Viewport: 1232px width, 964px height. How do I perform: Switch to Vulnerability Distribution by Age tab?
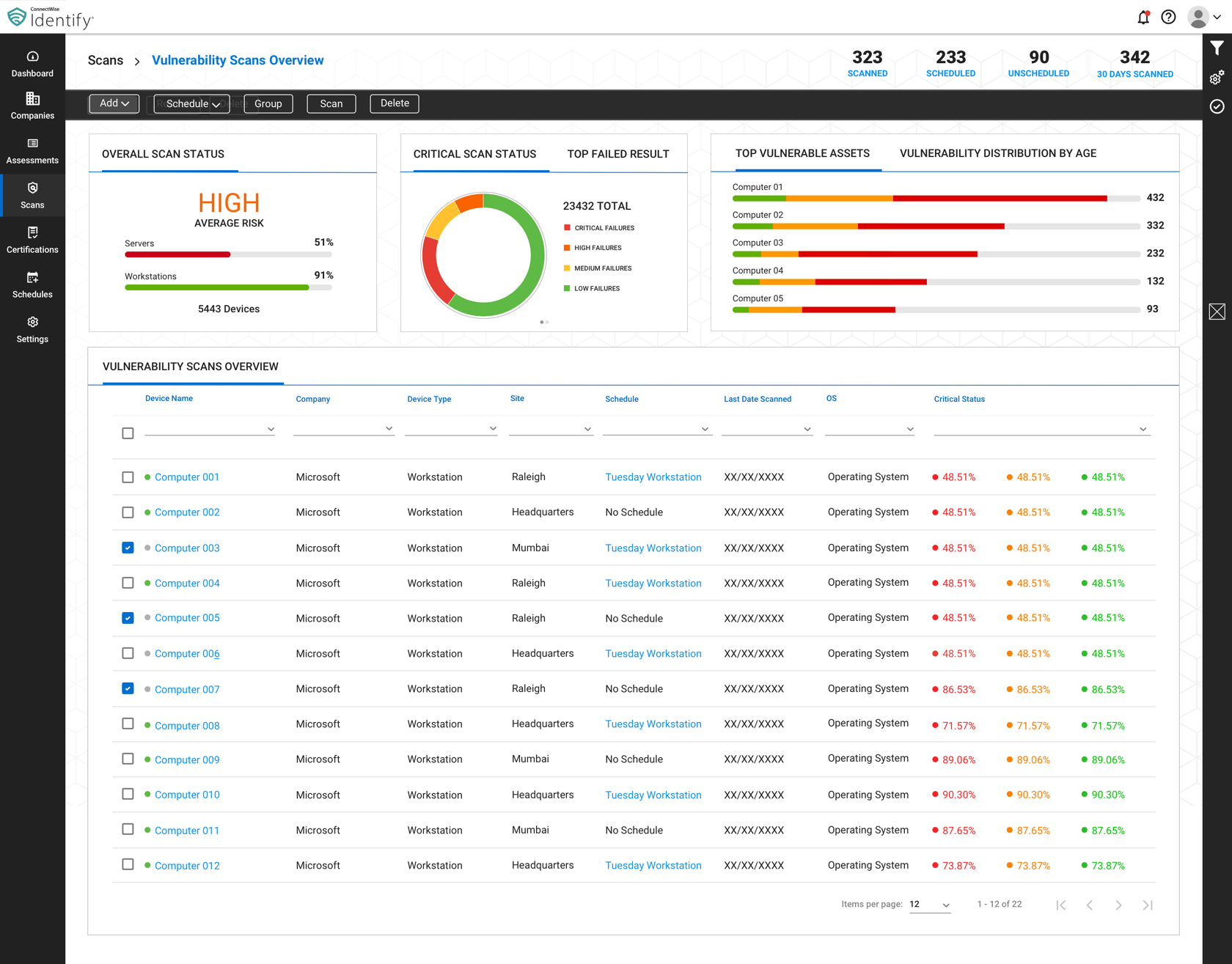998,153
